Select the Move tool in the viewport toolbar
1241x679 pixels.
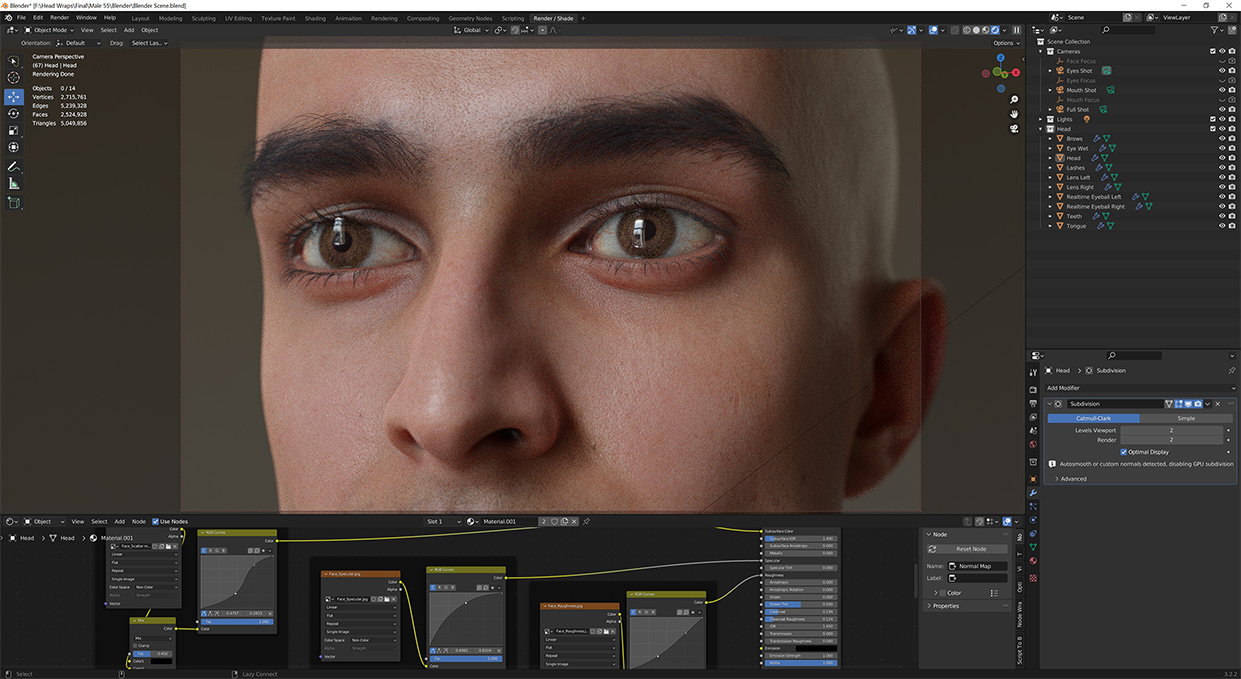(13, 96)
